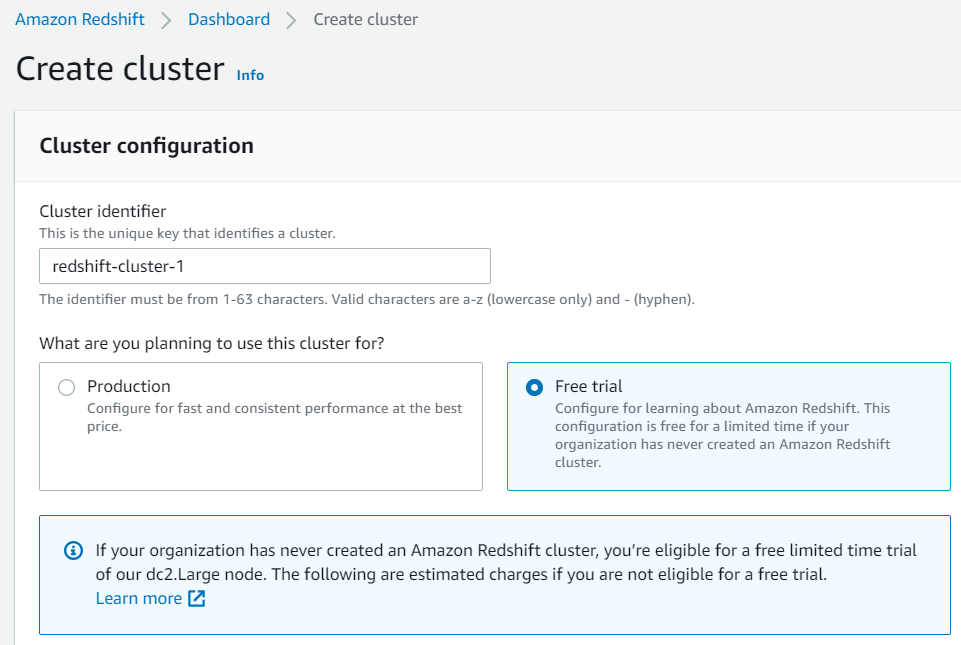
Task: Select the Free trial radio button
Action: point(534,387)
